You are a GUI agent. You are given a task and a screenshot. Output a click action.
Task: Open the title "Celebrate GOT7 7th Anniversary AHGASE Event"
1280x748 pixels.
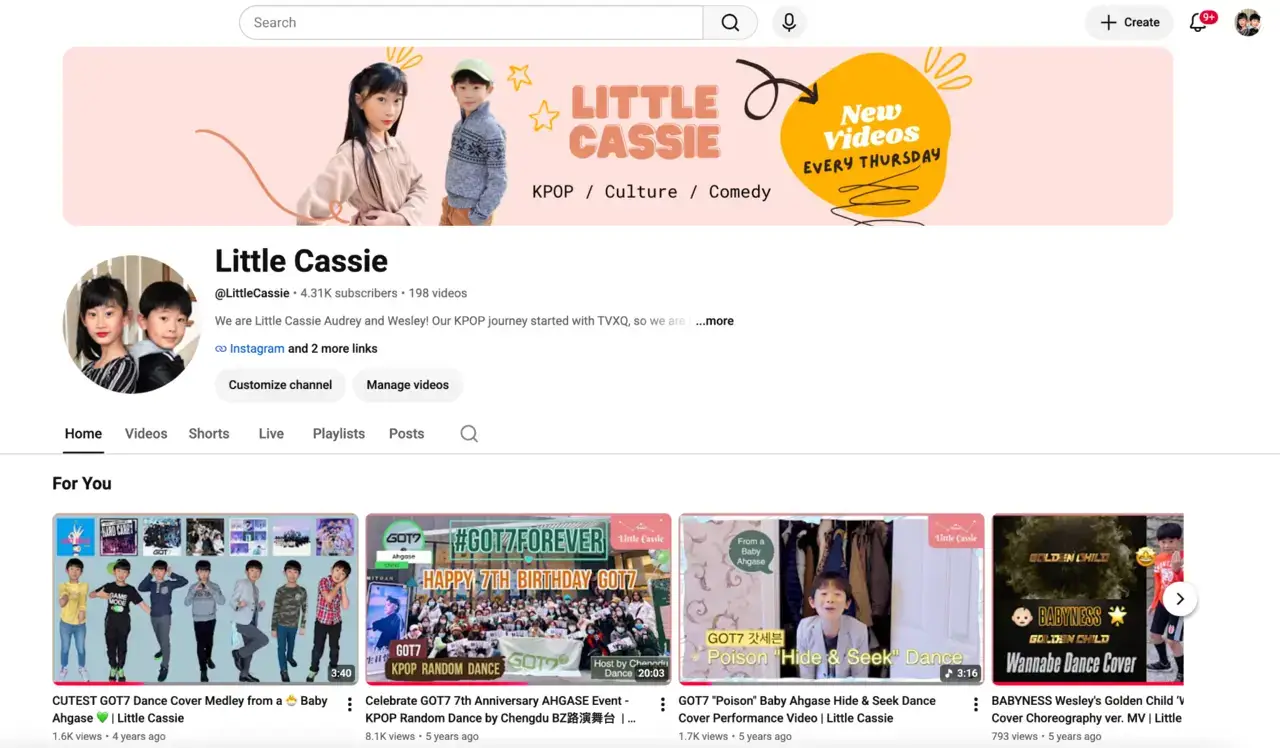(500, 709)
